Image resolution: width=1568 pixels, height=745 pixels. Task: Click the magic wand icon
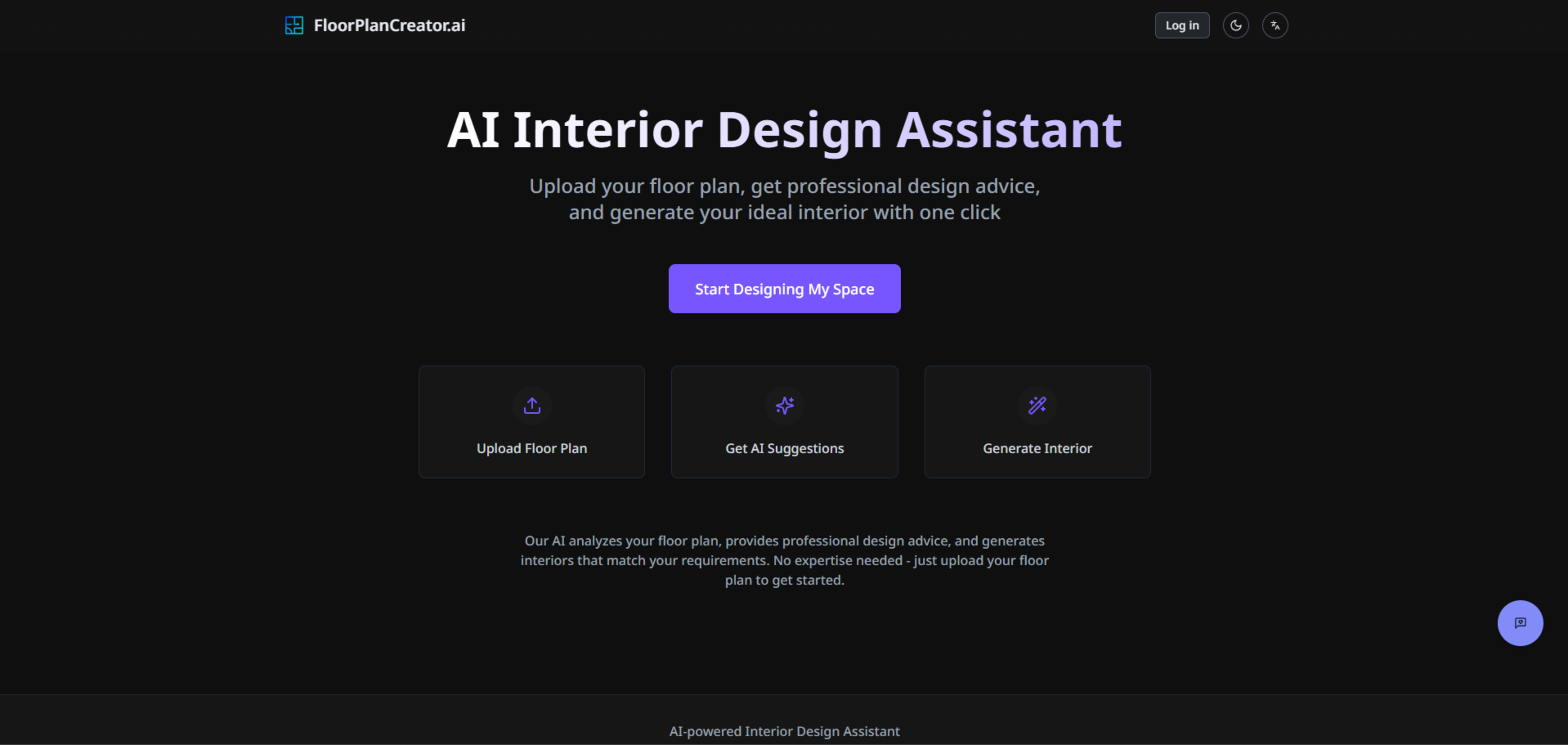tap(1037, 405)
